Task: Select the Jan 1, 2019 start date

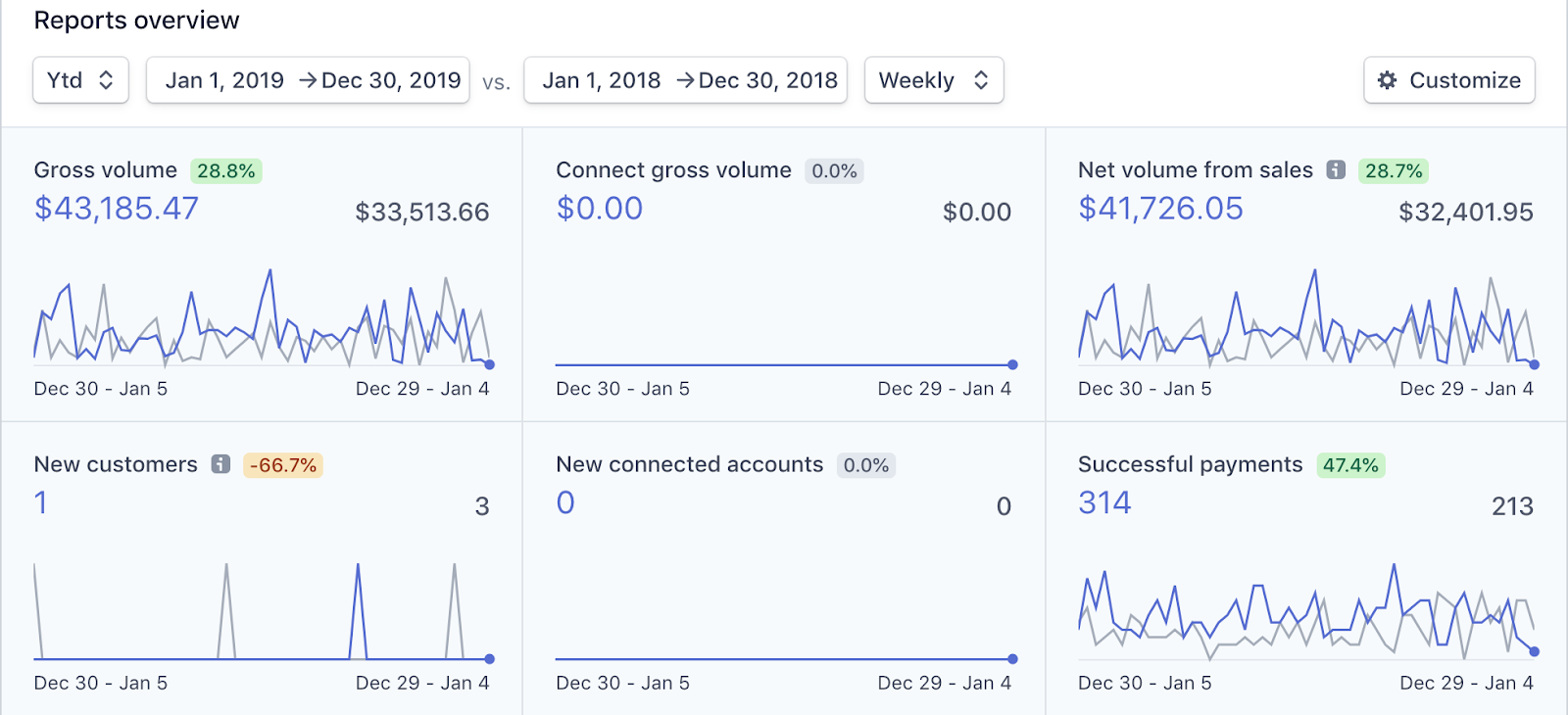Action: pos(224,80)
